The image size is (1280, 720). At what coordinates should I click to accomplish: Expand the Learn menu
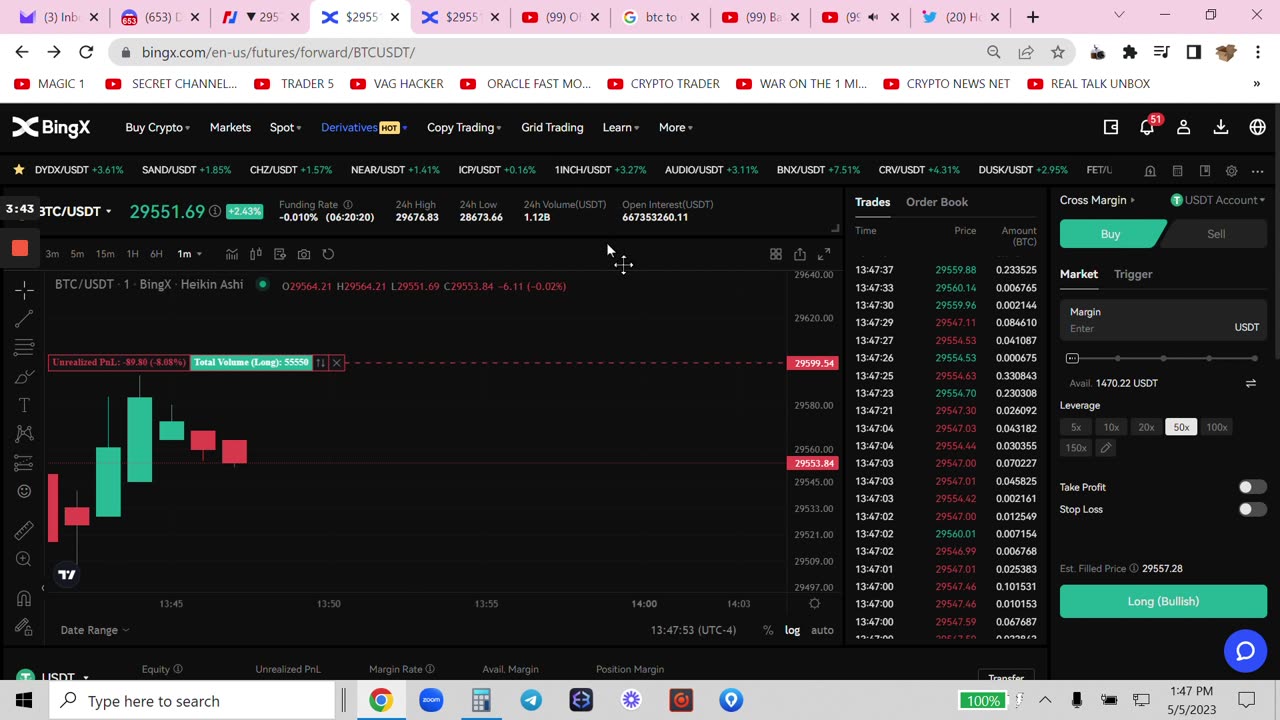click(x=620, y=127)
